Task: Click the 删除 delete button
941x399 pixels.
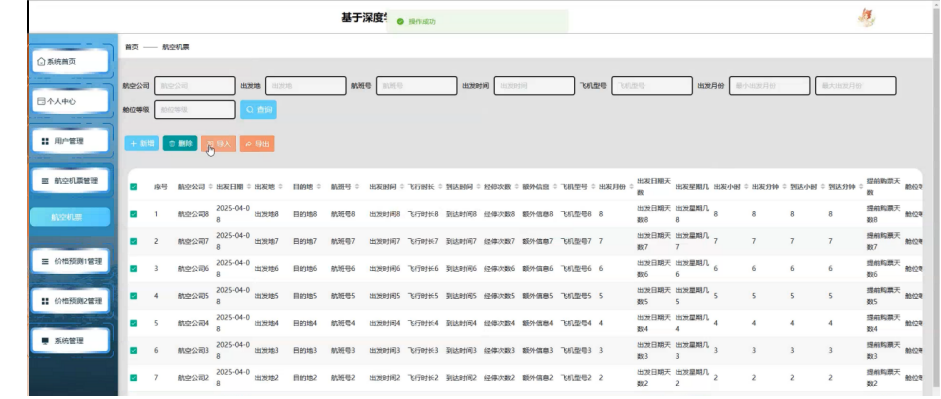Action: click(x=180, y=143)
